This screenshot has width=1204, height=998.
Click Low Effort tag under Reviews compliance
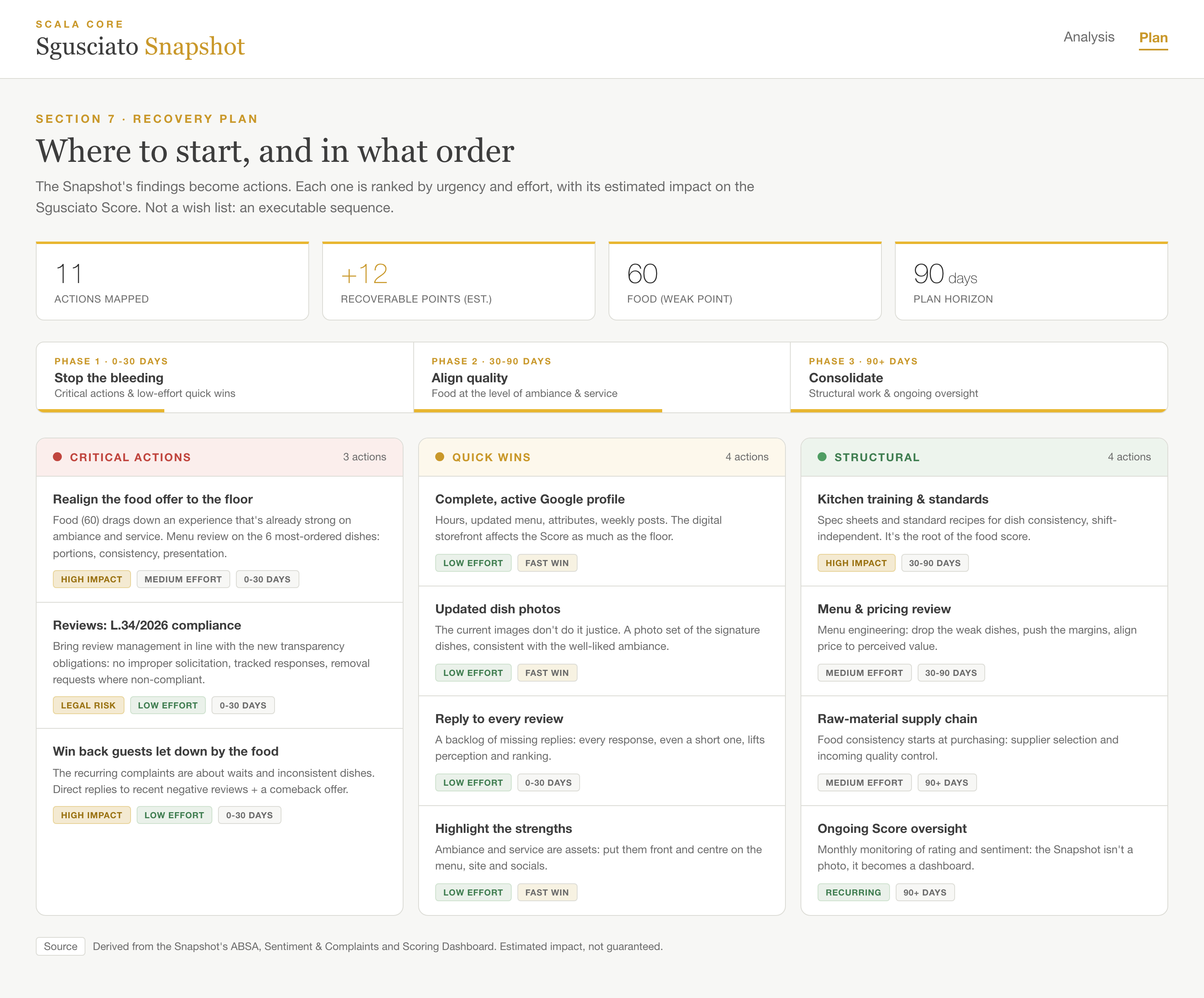tap(168, 705)
